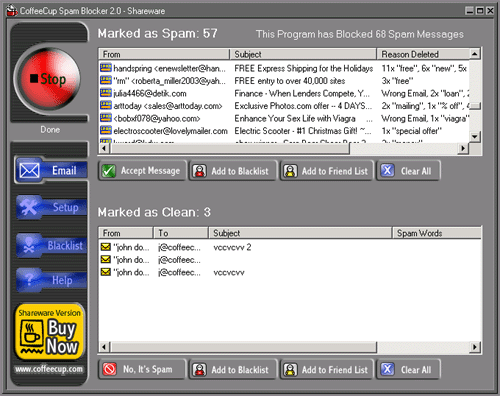Clear All clean messages
Viewport: 500px width, 396px height.
pos(409,369)
